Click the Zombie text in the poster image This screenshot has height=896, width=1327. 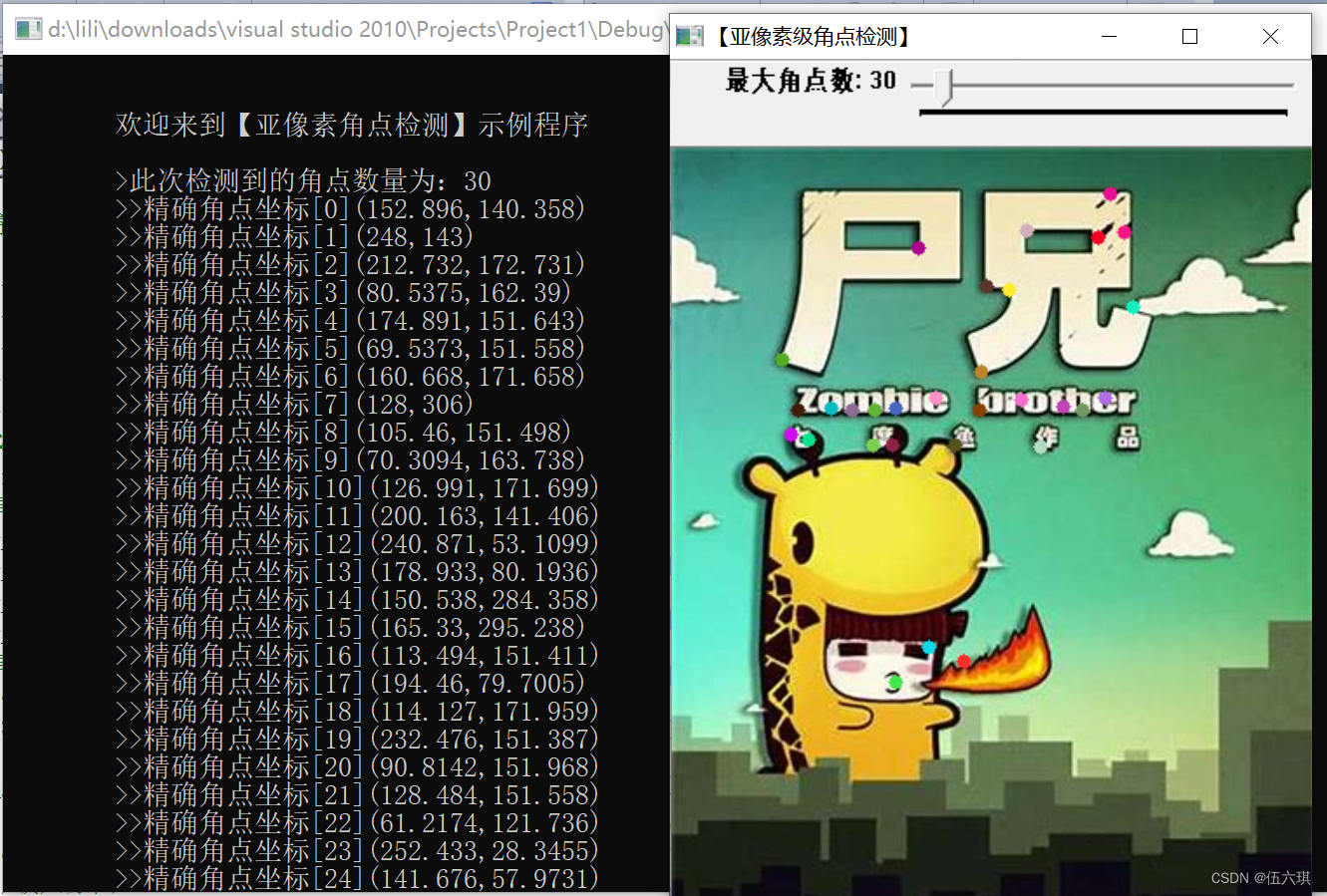pyautogui.click(x=870, y=401)
